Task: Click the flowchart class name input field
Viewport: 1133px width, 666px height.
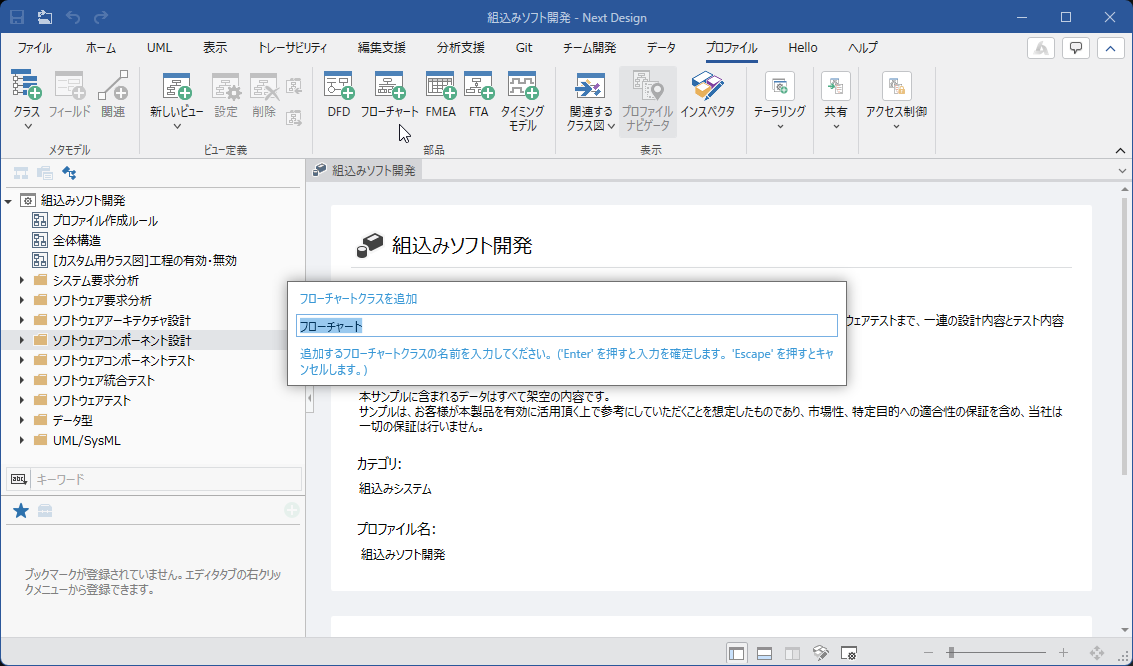Action: 566,326
